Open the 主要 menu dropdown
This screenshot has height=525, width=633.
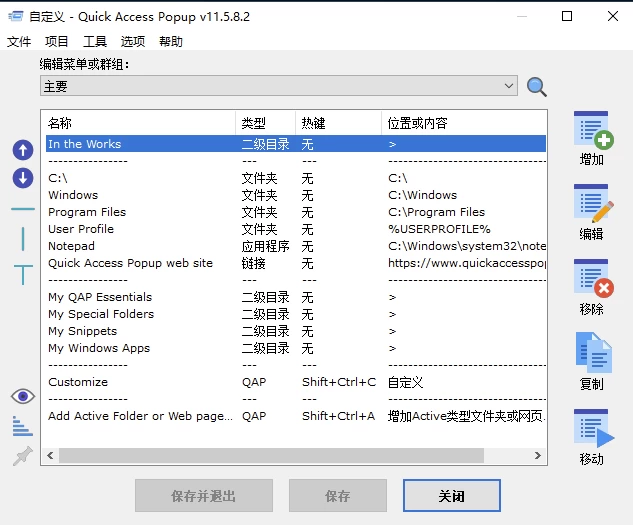coord(278,87)
